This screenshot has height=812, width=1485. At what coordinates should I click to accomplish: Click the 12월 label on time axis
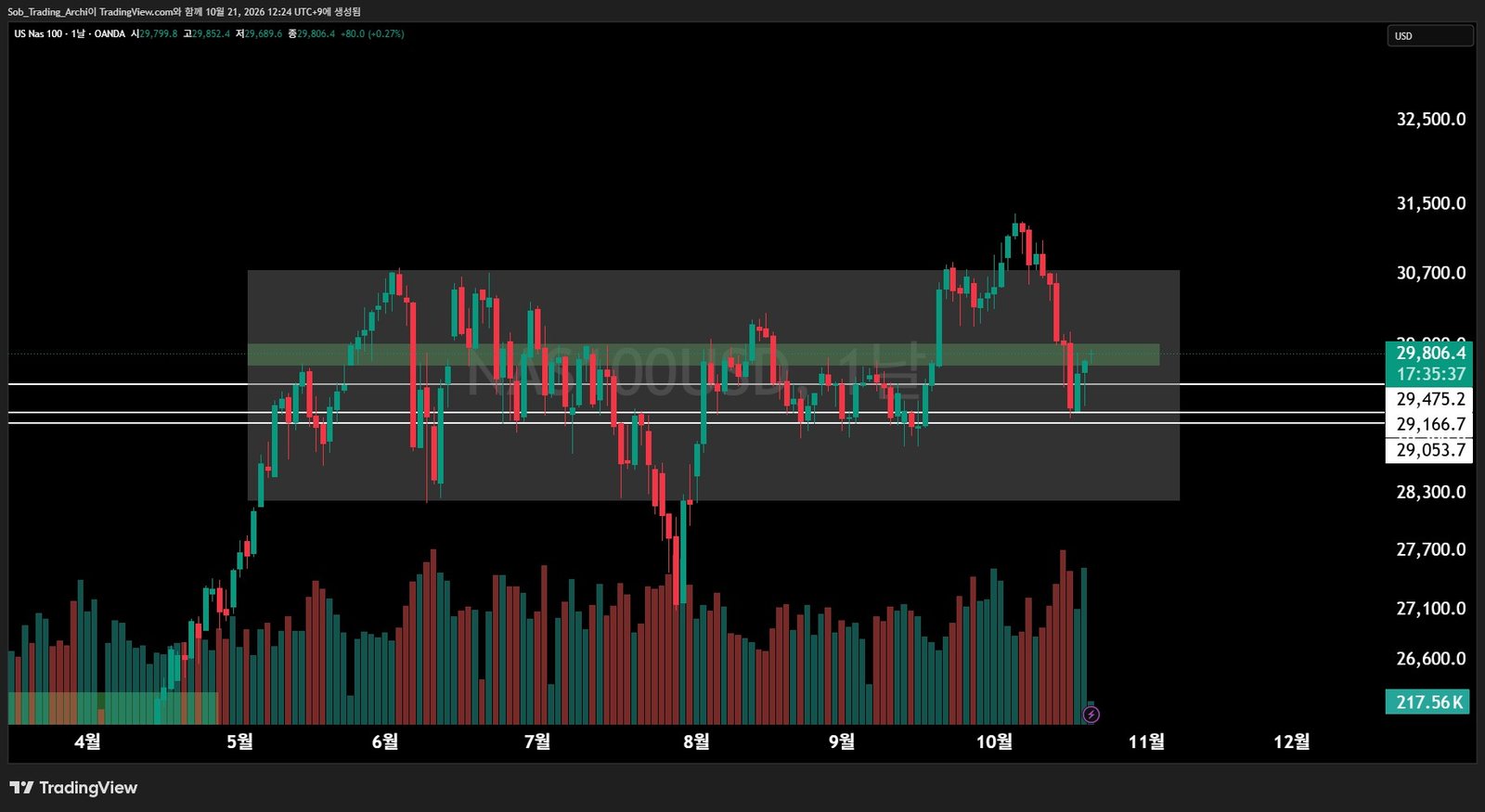[x=1292, y=741]
